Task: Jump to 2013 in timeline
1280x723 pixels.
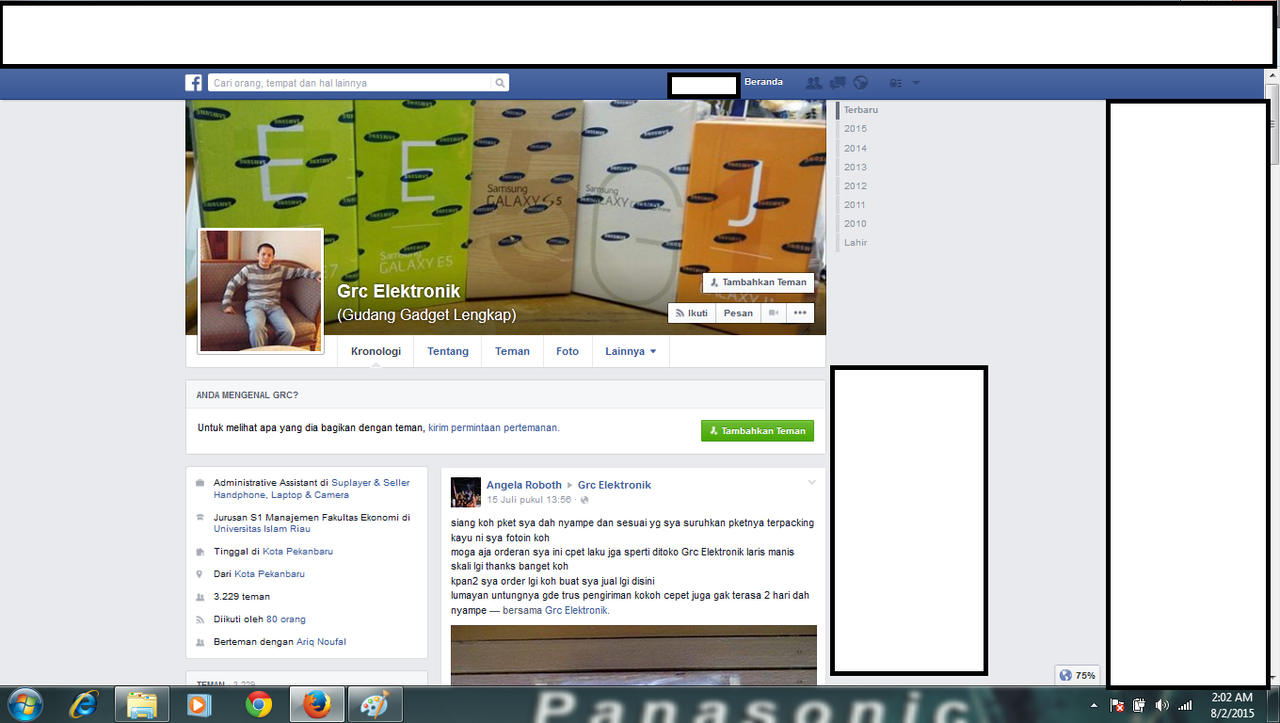Action: click(855, 167)
